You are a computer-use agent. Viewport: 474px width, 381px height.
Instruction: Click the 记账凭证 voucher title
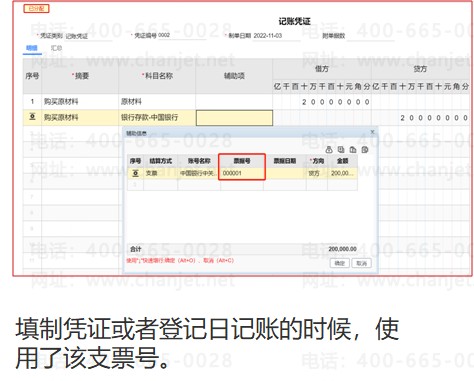tap(294, 21)
